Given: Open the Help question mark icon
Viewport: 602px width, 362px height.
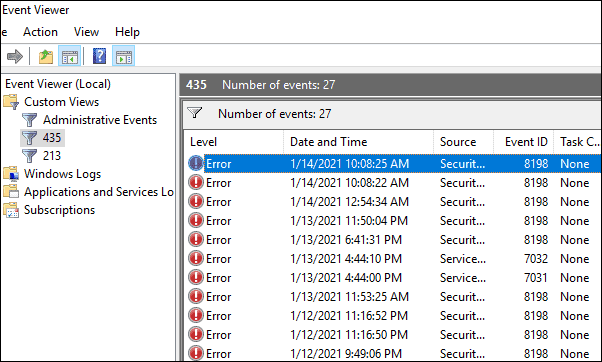Looking at the screenshot, I should point(99,56).
